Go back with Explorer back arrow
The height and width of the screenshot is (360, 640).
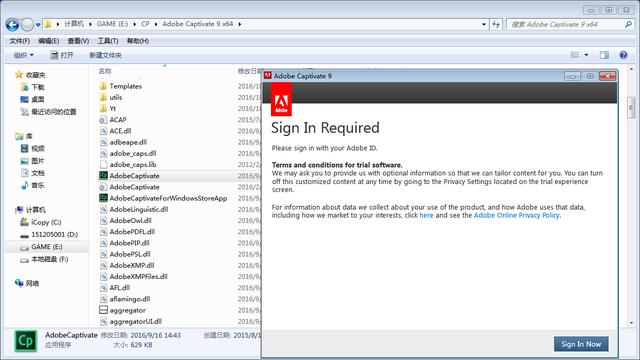pyautogui.click(x=12, y=25)
